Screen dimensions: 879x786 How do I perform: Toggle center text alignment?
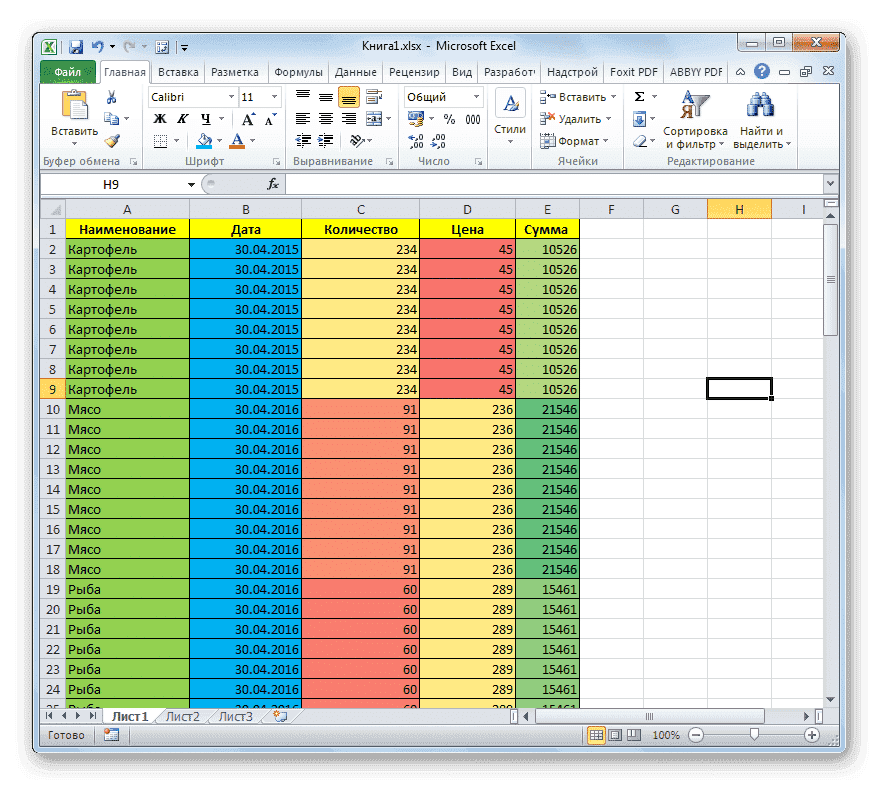point(325,119)
